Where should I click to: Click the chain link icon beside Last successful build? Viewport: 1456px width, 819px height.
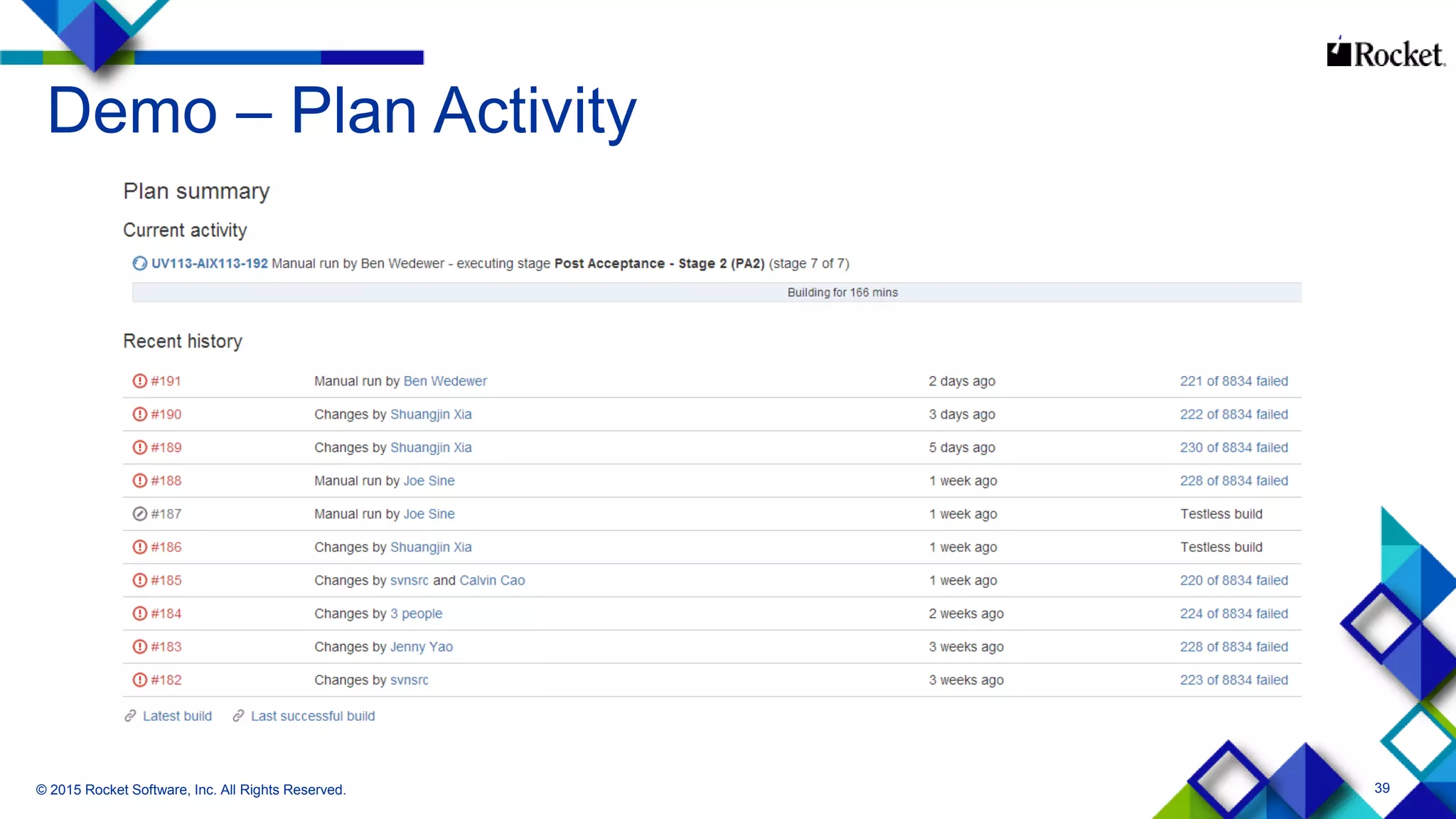(x=238, y=716)
